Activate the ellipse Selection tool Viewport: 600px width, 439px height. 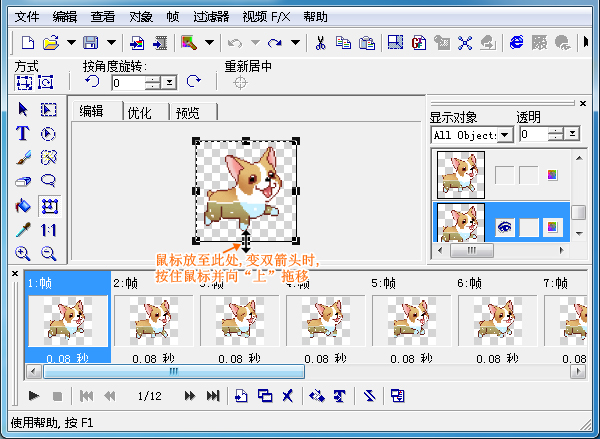48,134
